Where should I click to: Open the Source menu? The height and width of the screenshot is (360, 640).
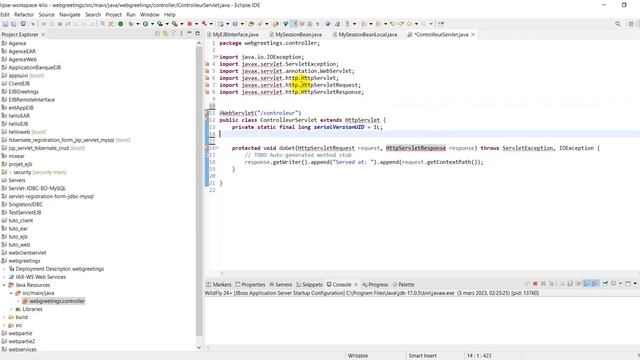[x=46, y=14]
